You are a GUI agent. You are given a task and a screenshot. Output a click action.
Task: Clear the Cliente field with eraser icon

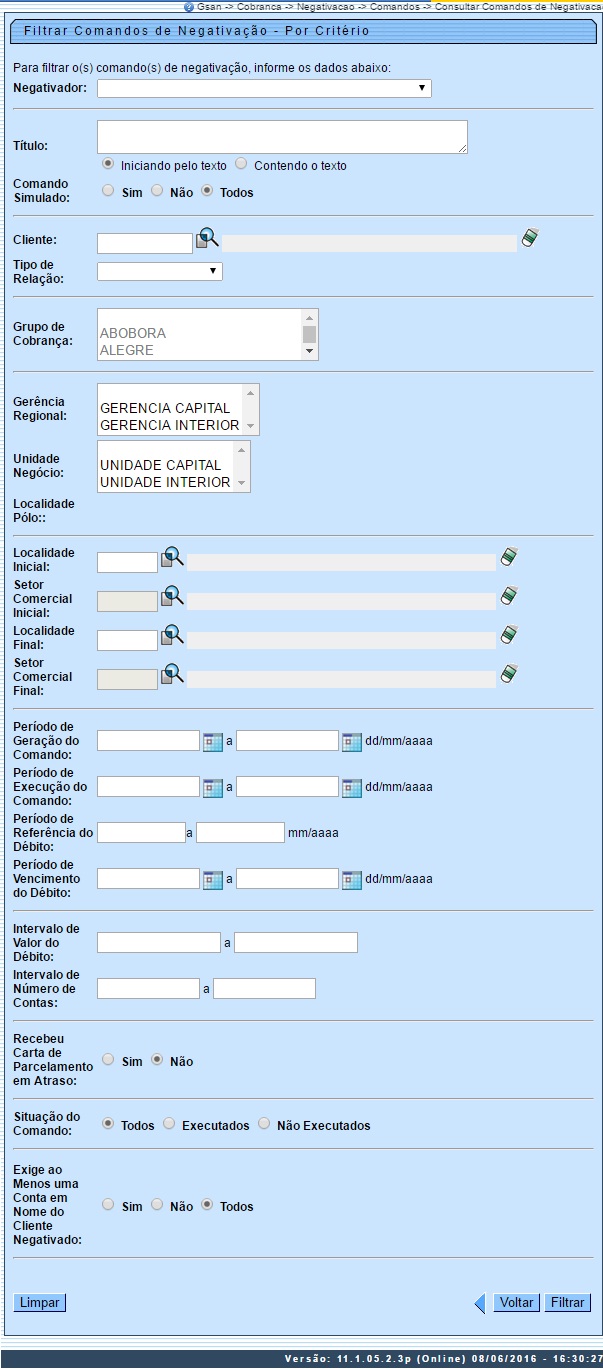530,238
